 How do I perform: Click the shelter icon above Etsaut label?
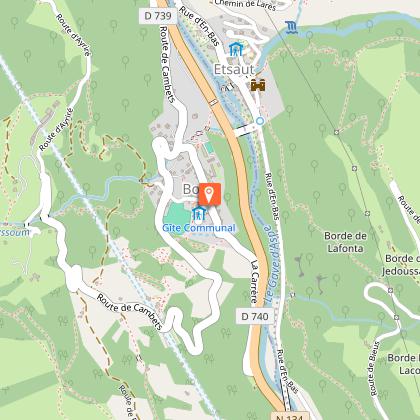point(236,49)
